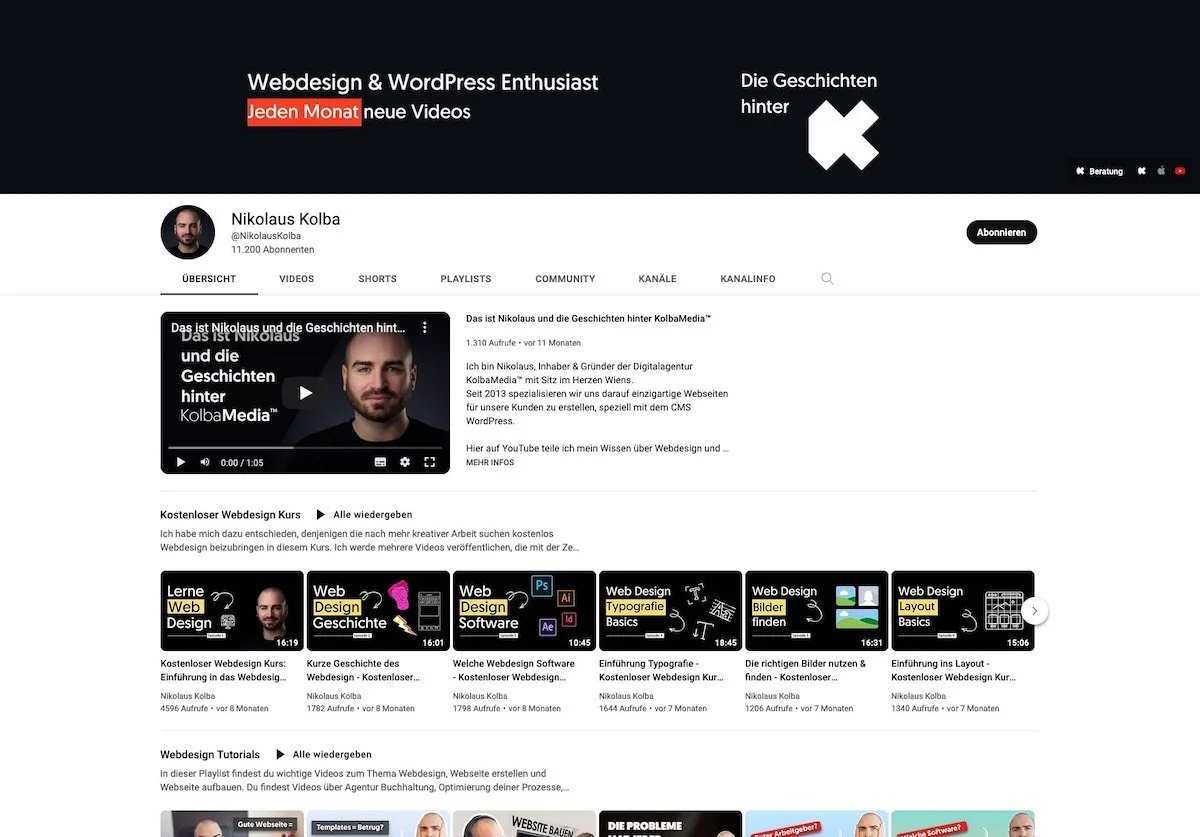Image resolution: width=1200 pixels, height=837 pixels.
Task: Click the play icon in video controls
Action: 181,462
